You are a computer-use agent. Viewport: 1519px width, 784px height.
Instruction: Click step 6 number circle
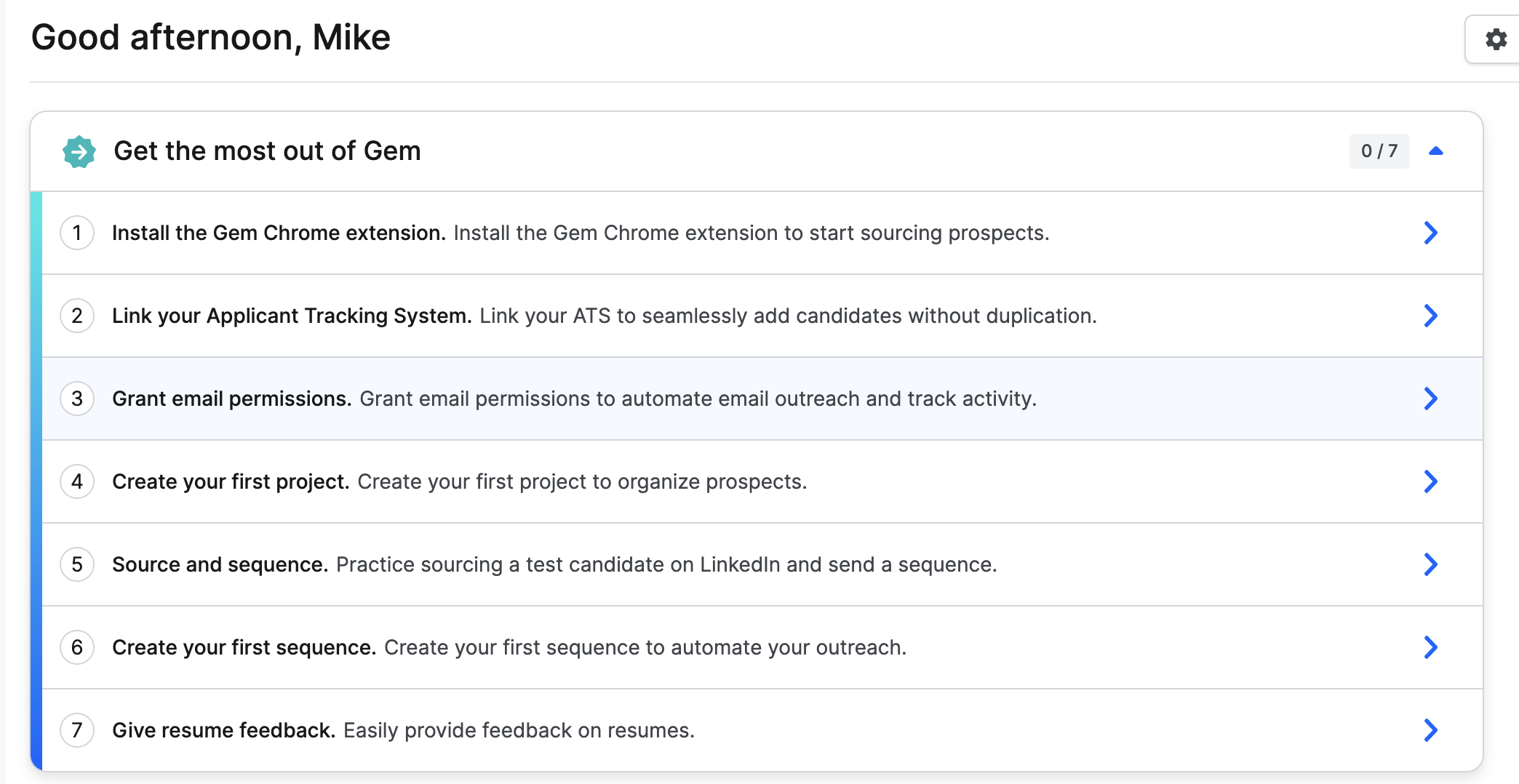[77, 647]
